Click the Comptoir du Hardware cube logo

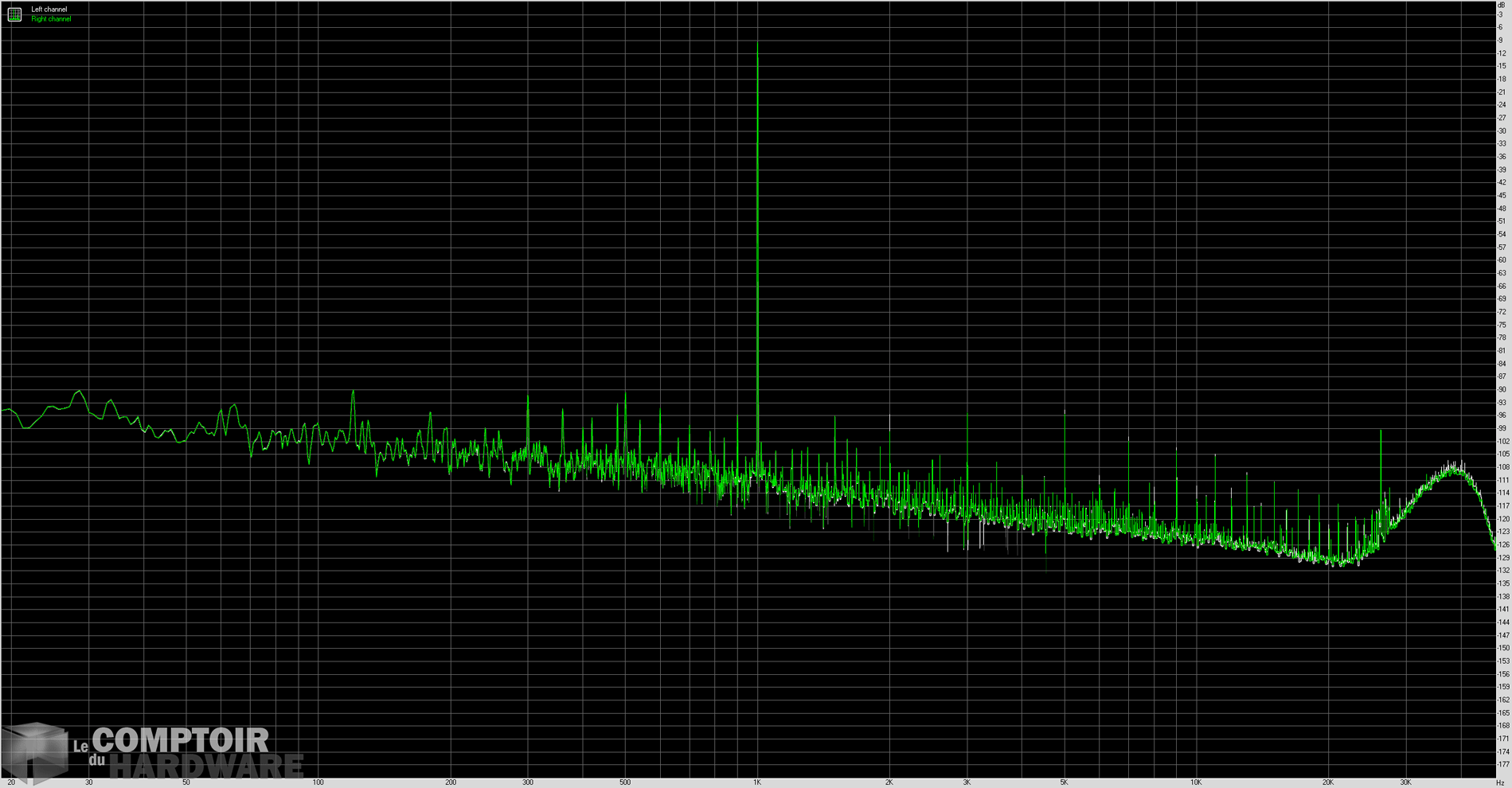click(x=36, y=751)
